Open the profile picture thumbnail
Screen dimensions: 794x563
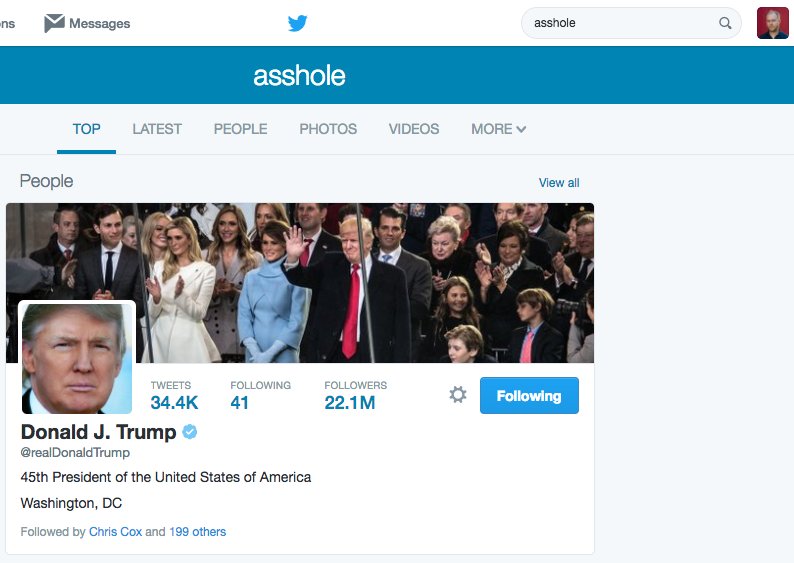tap(77, 358)
